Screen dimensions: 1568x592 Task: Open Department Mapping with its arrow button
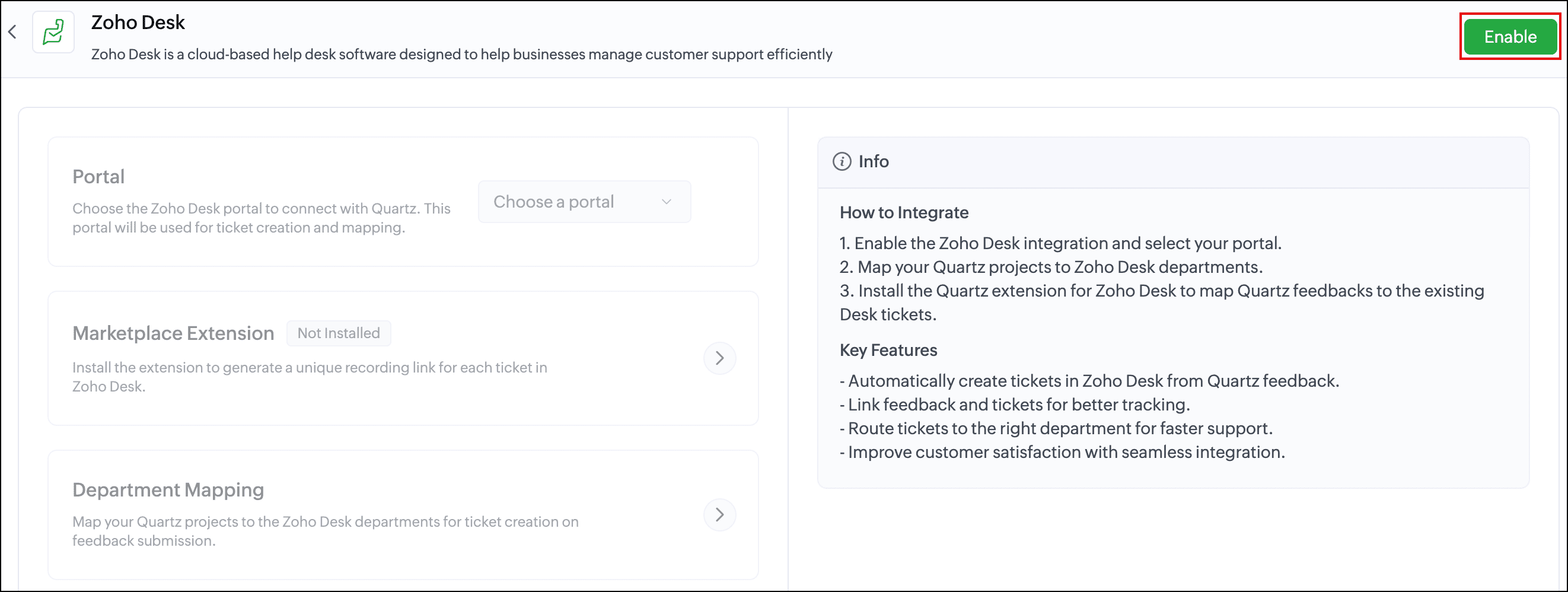pyautogui.click(x=719, y=515)
